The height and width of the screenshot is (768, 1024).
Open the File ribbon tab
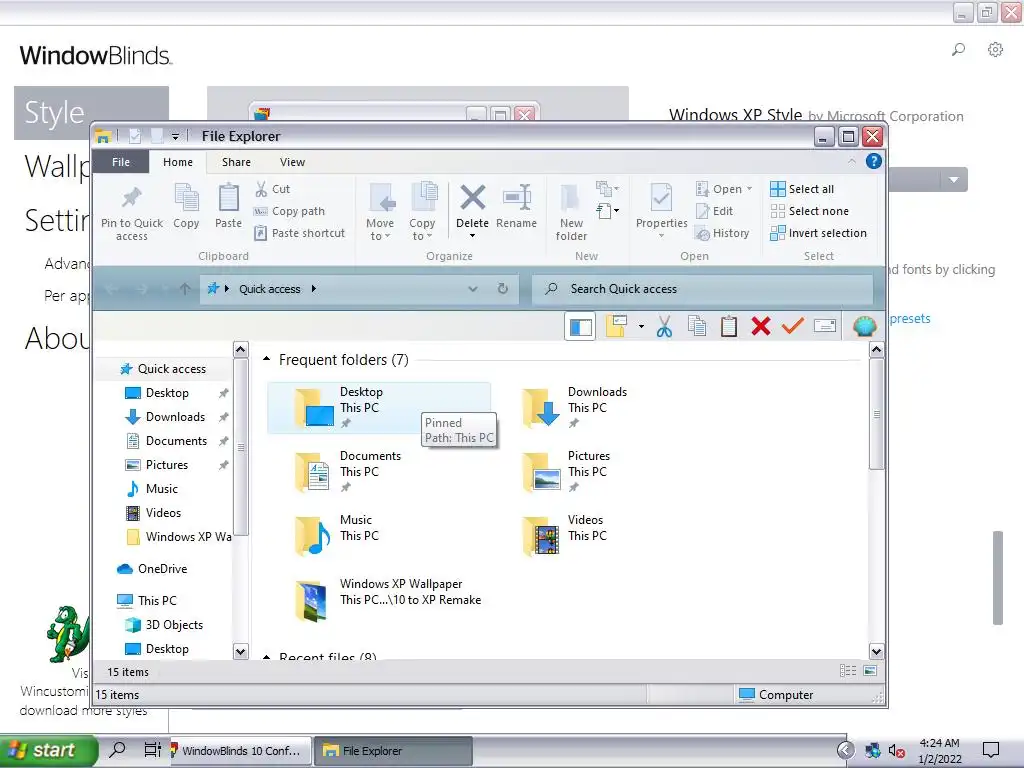(x=121, y=162)
